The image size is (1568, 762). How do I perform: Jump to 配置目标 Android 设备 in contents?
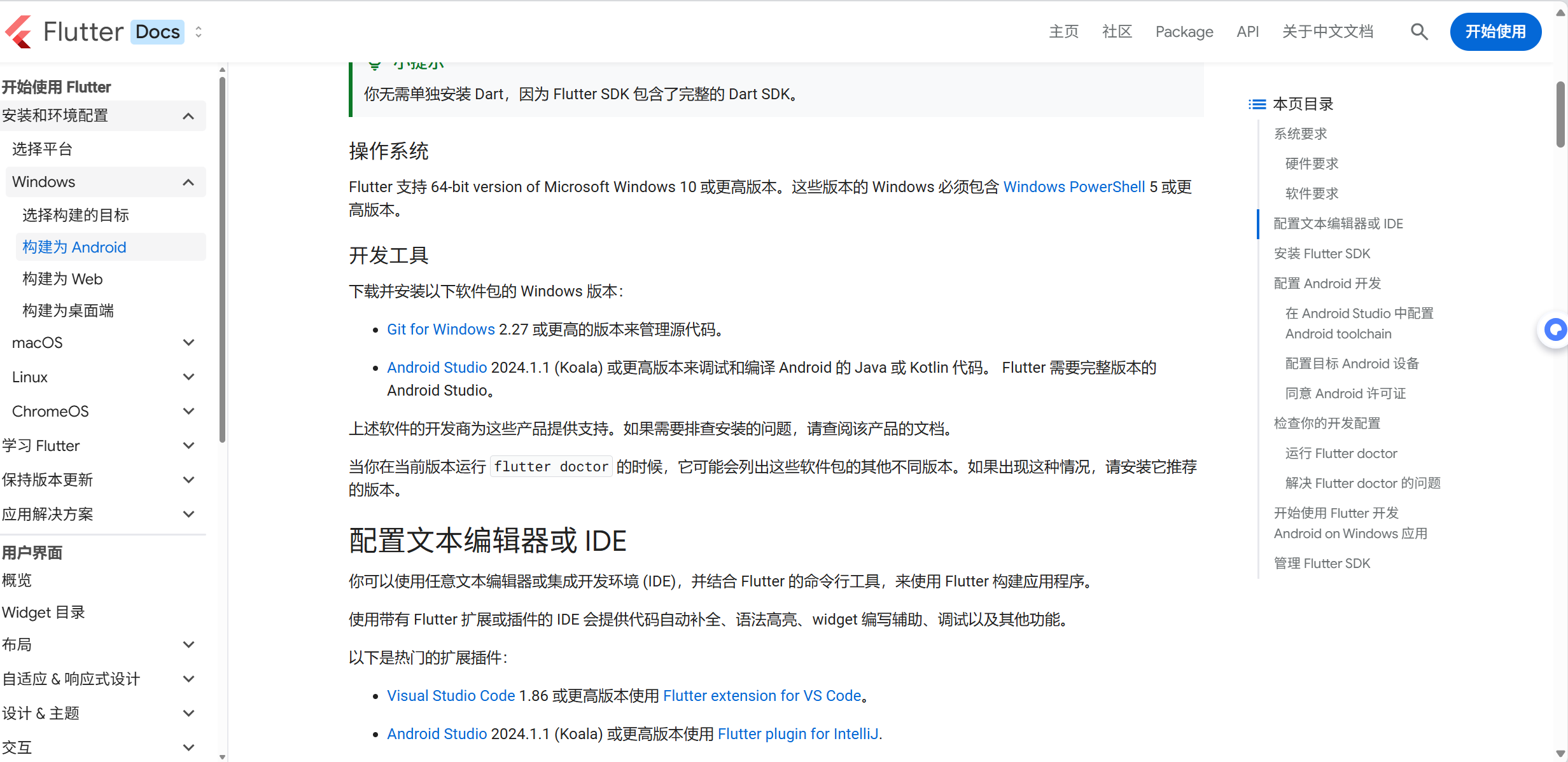click(1352, 364)
